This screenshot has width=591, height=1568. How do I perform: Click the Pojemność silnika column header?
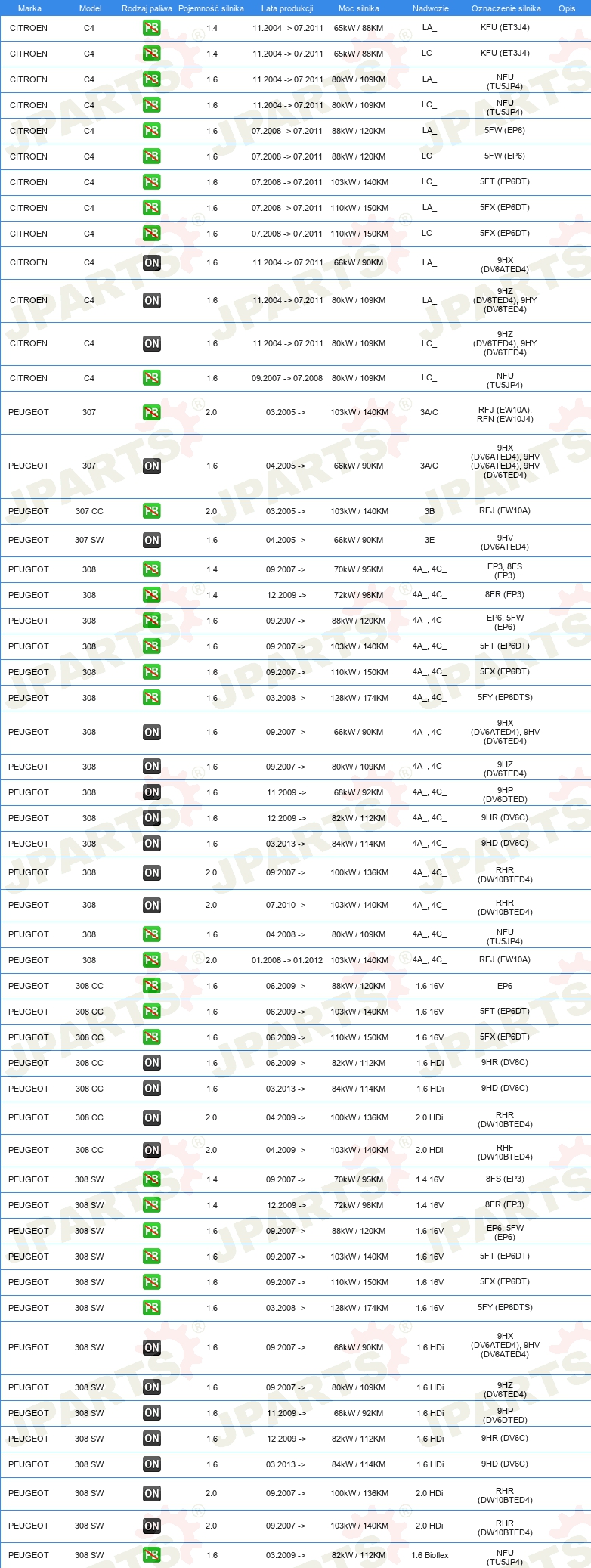tap(211, 8)
